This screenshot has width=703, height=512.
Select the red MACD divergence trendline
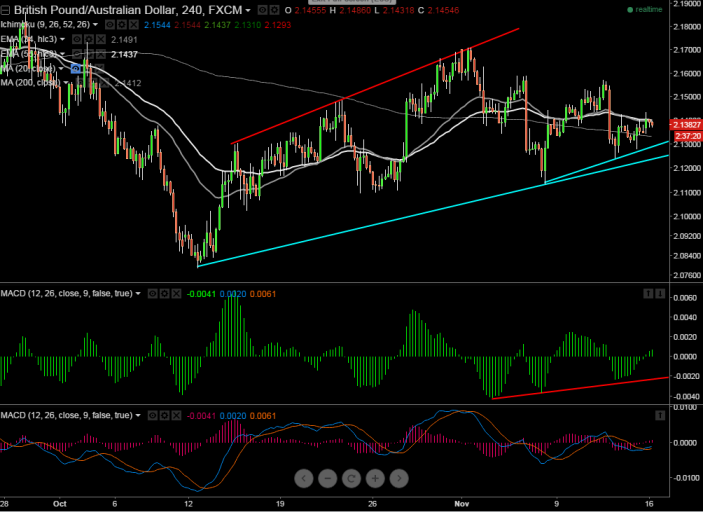point(580,388)
